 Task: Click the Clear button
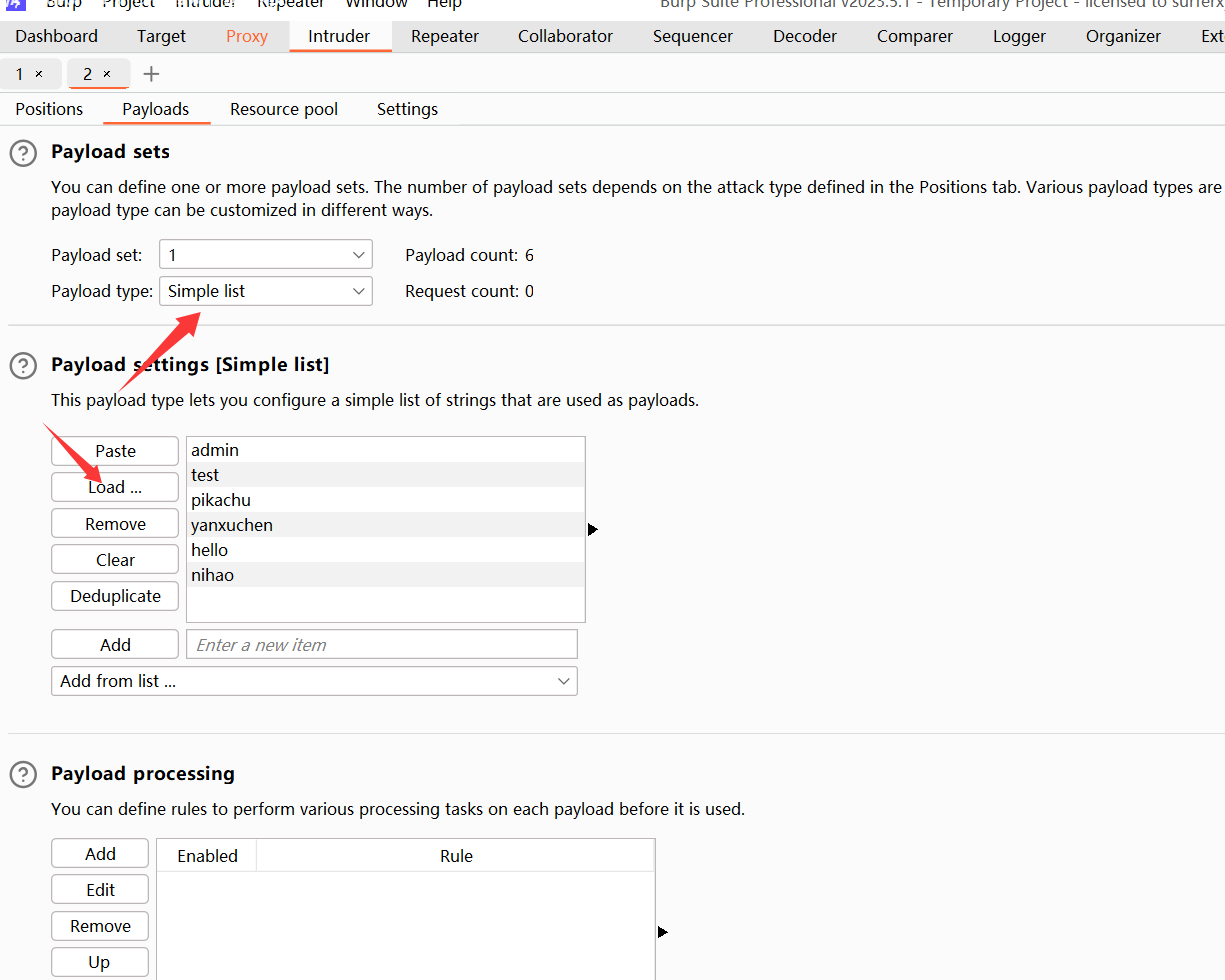[115, 560]
